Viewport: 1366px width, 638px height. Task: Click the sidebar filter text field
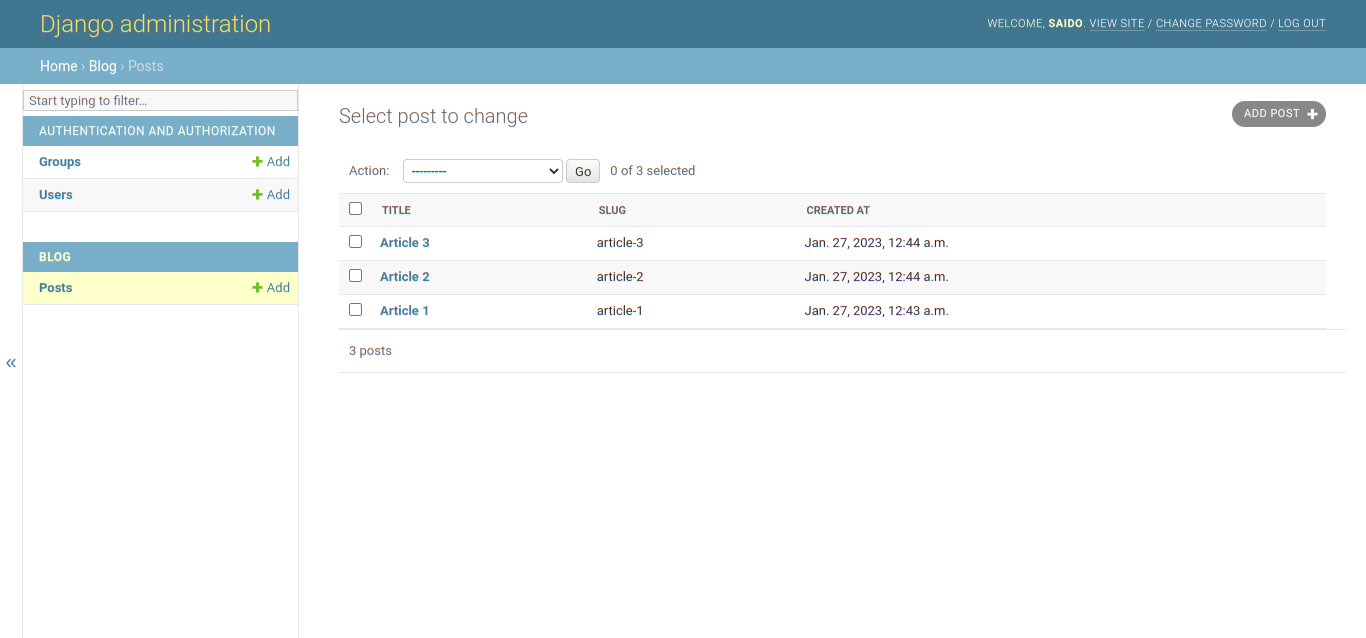(160, 101)
